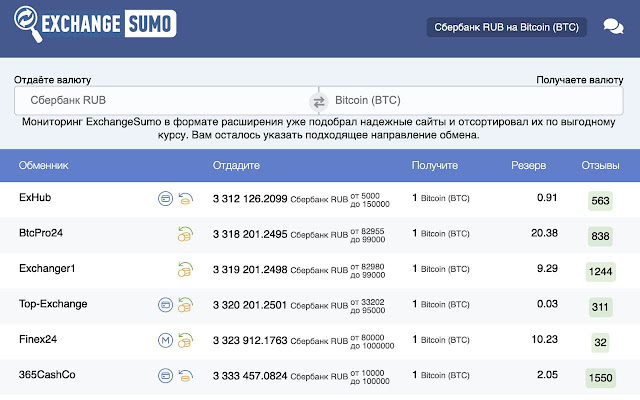Click the reserve value 2.05

tap(547, 375)
